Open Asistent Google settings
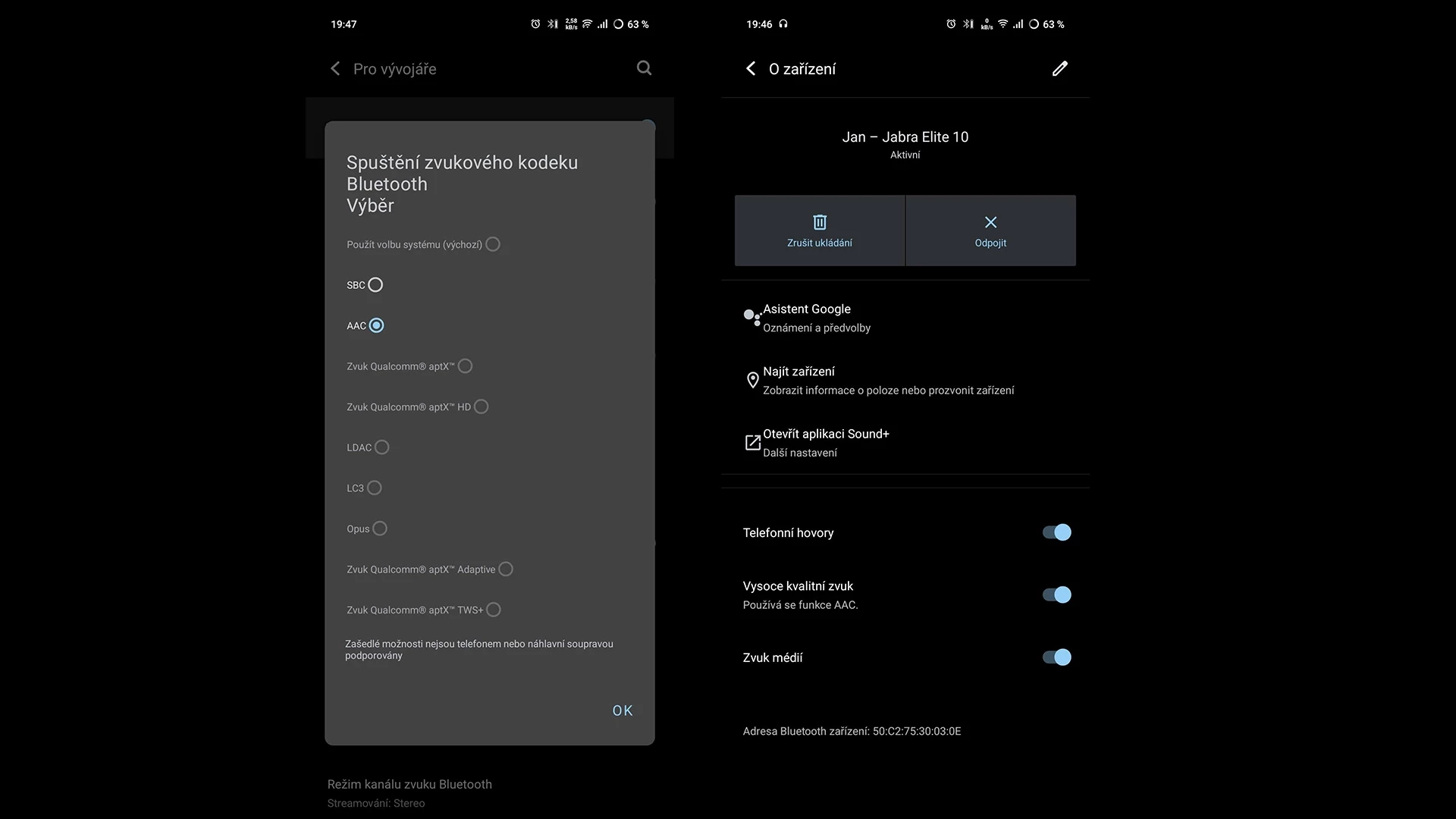The image size is (1456, 819). tap(905, 318)
